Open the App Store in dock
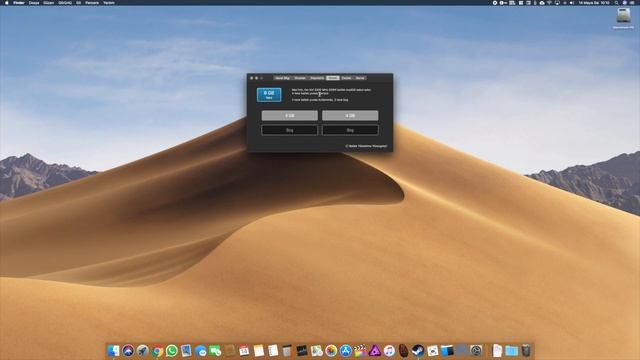Image resolution: width=640 pixels, height=360 pixels. click(346, 351)
